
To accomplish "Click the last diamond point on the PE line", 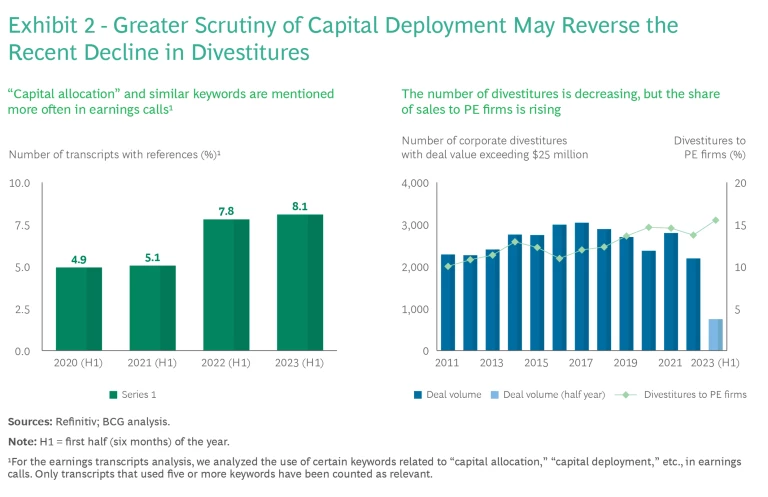I will [x=716, y=220].
